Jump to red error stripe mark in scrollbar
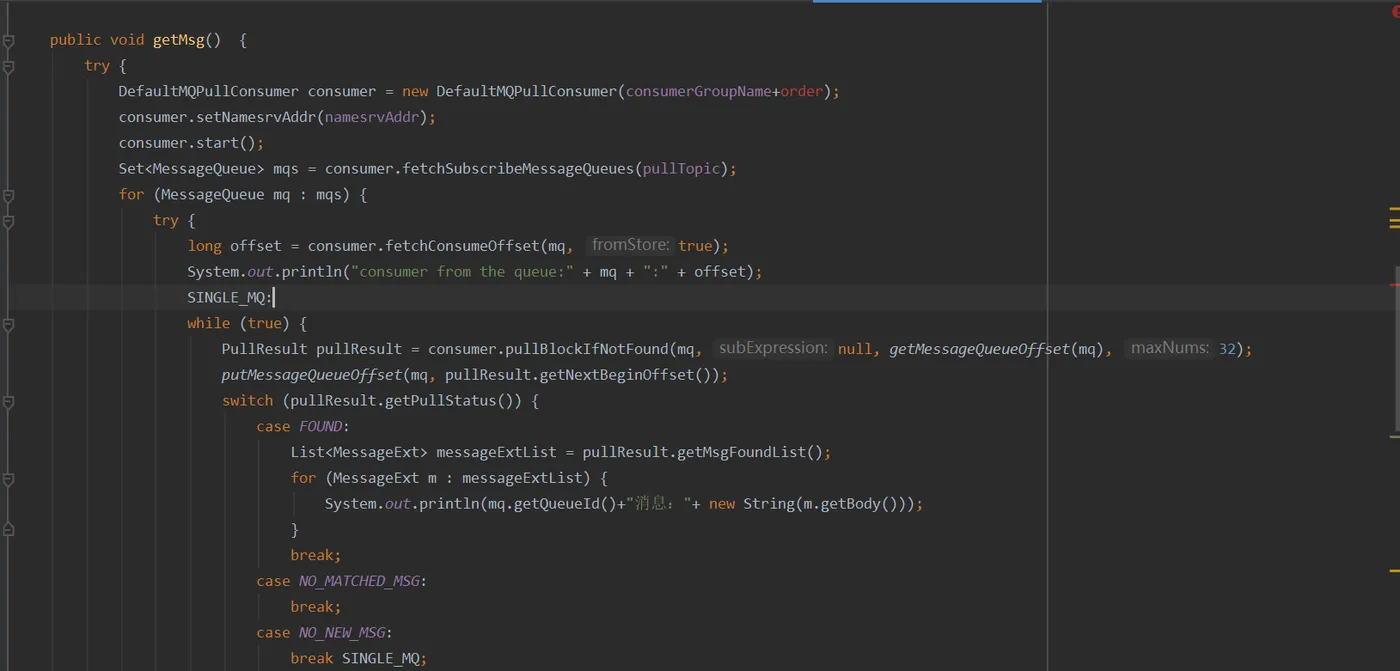1400x671 pixels. (x=1394, y=285)
